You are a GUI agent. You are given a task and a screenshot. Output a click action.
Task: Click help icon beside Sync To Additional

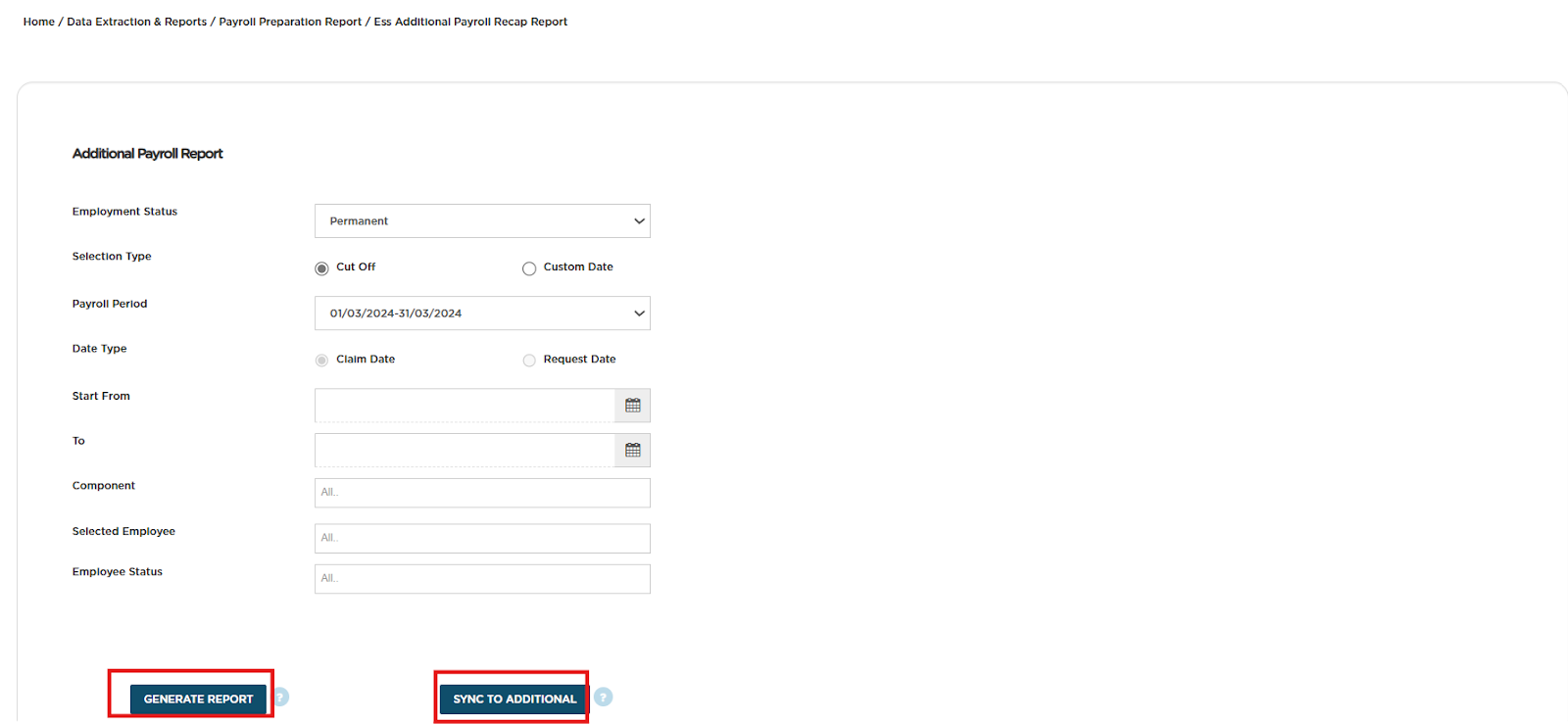(604, 697)
